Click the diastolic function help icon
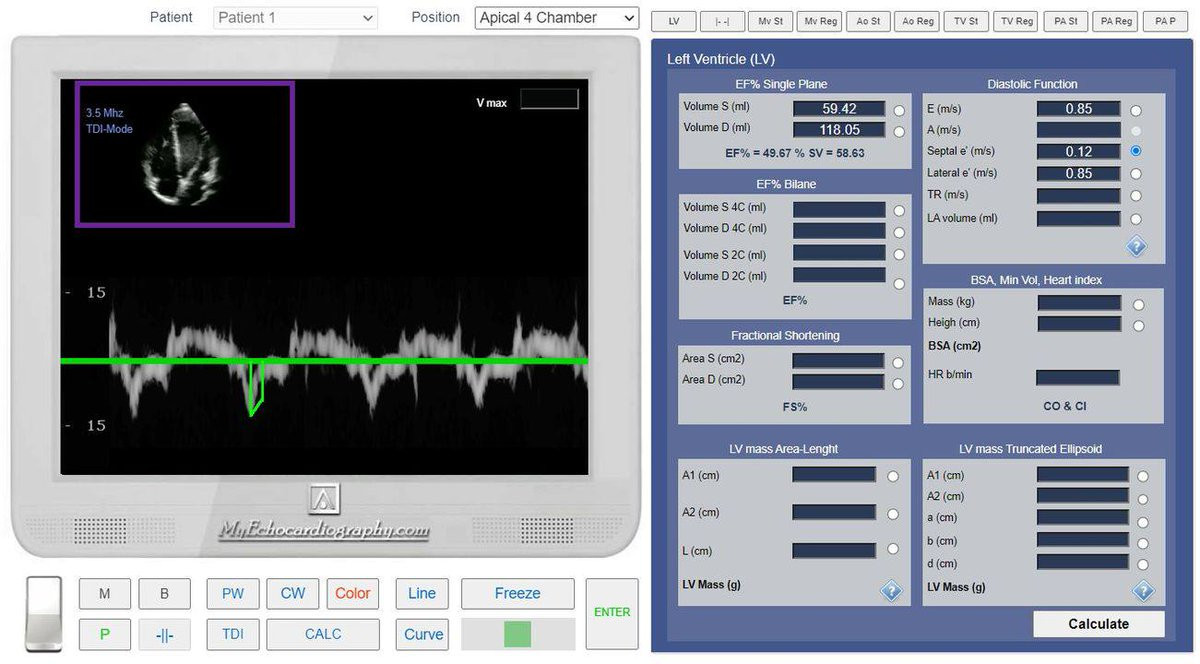1200x664 pixels. (1136, 247)
